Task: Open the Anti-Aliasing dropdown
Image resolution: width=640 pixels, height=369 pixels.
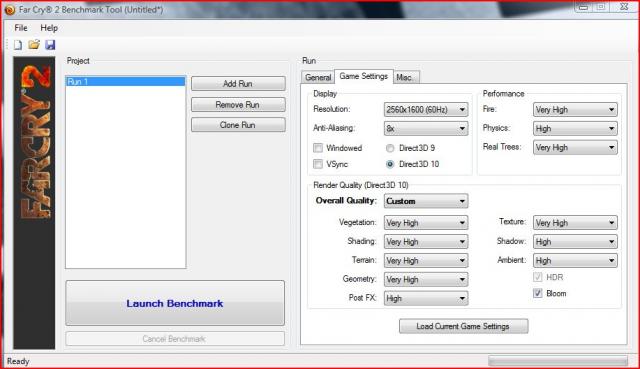Action: [426, 129]
